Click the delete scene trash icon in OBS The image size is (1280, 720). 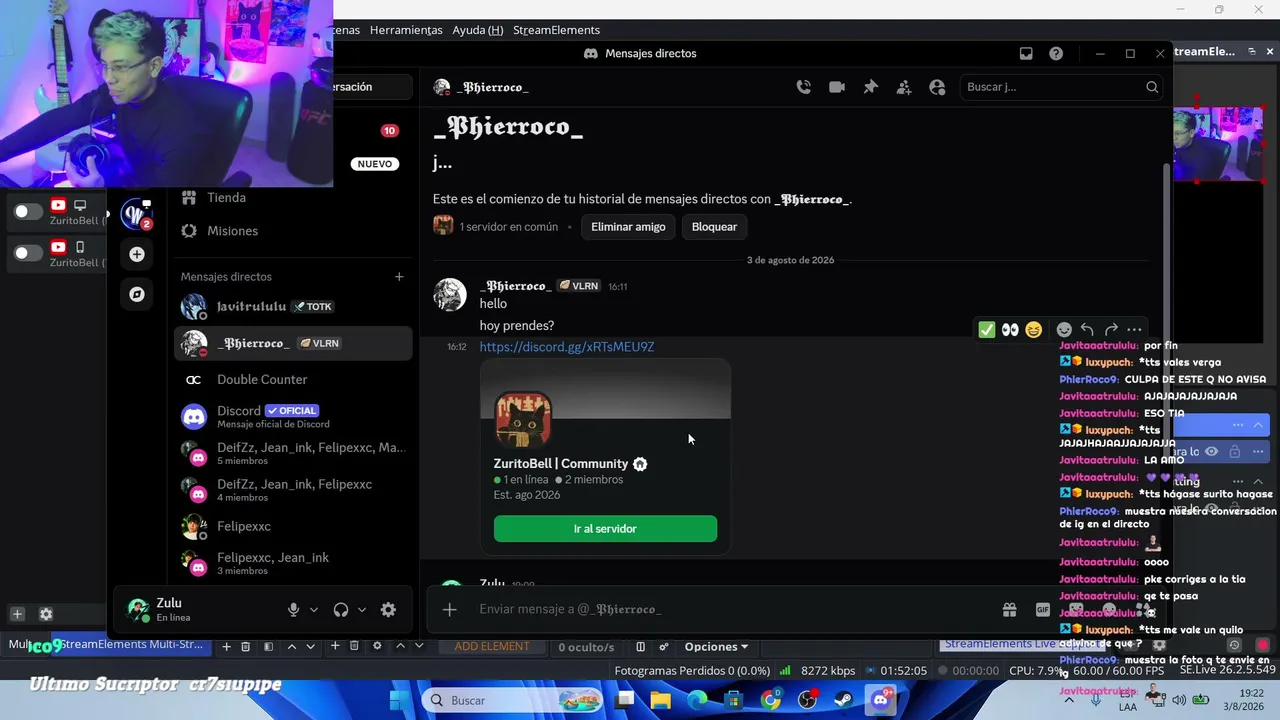[245, 647]
